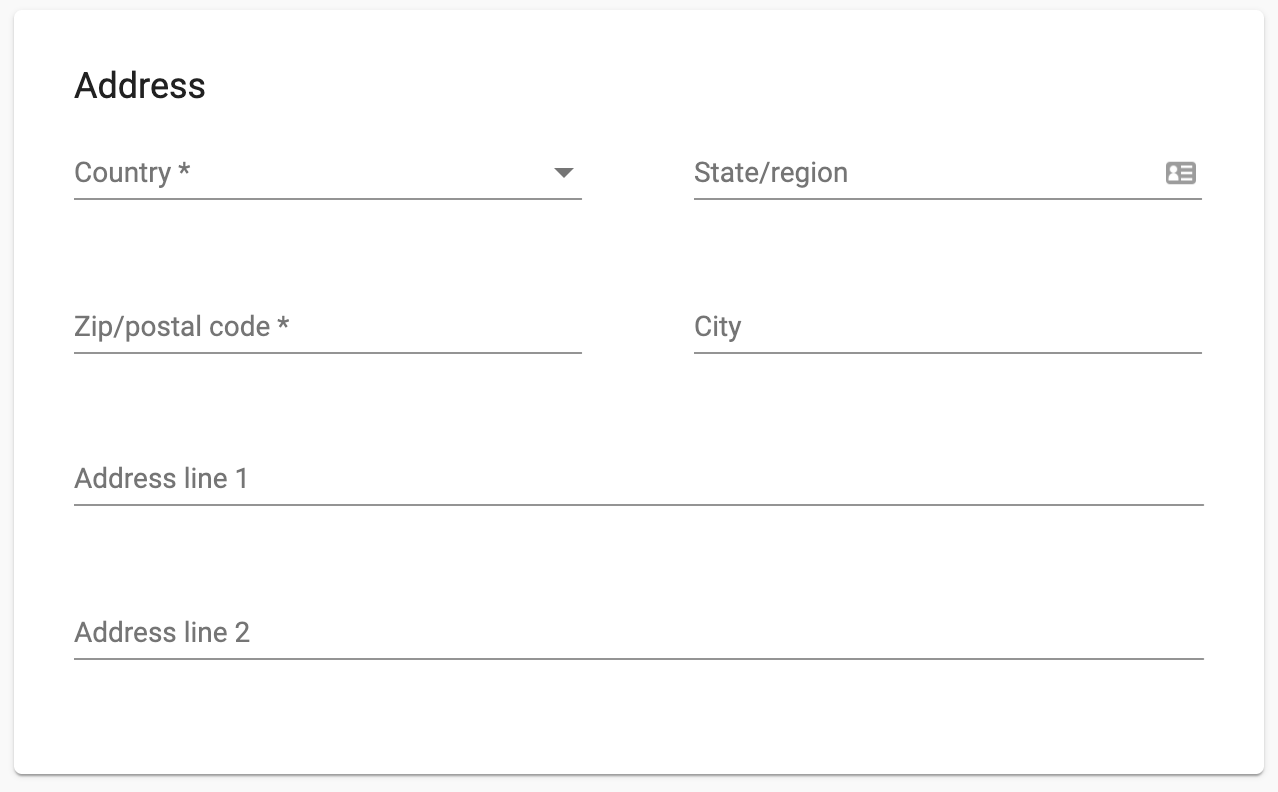Click the contact card icon in State/region
This screenshot has height=792, width=1278.
point(1181,173)
